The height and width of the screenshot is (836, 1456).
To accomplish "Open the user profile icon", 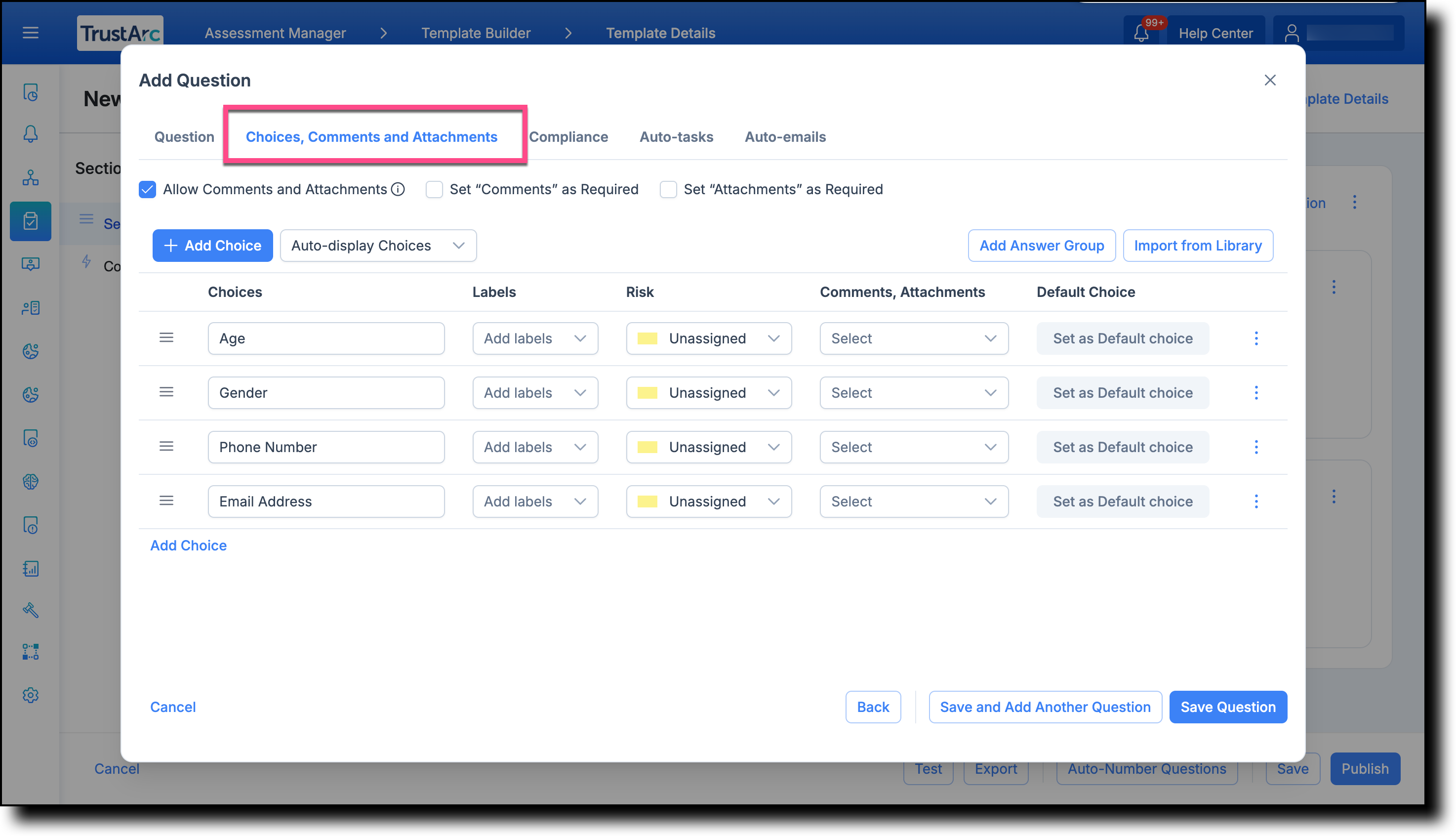I will (x=1292, y=33).
